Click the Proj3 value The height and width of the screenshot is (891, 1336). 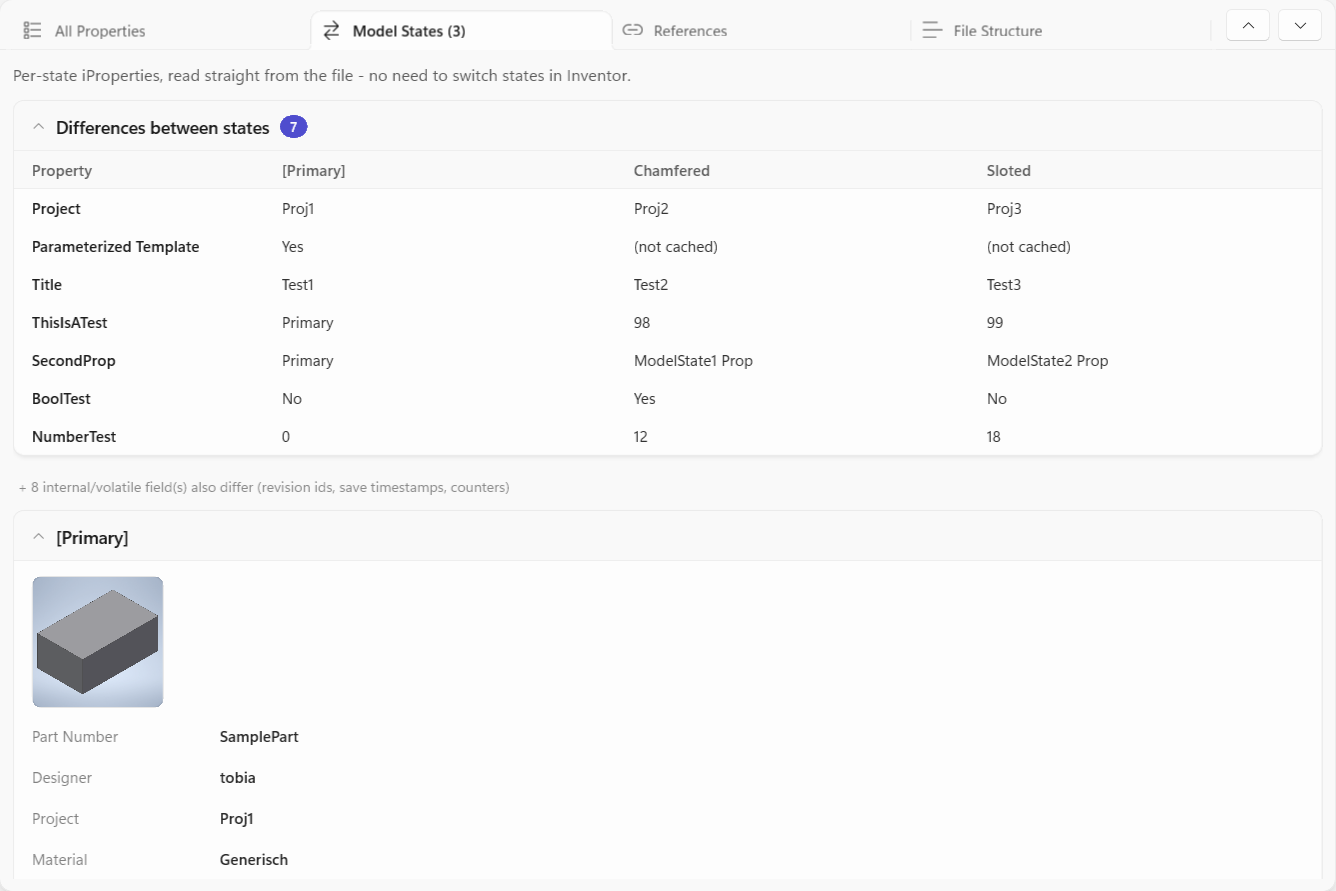tap(1004, 209)
